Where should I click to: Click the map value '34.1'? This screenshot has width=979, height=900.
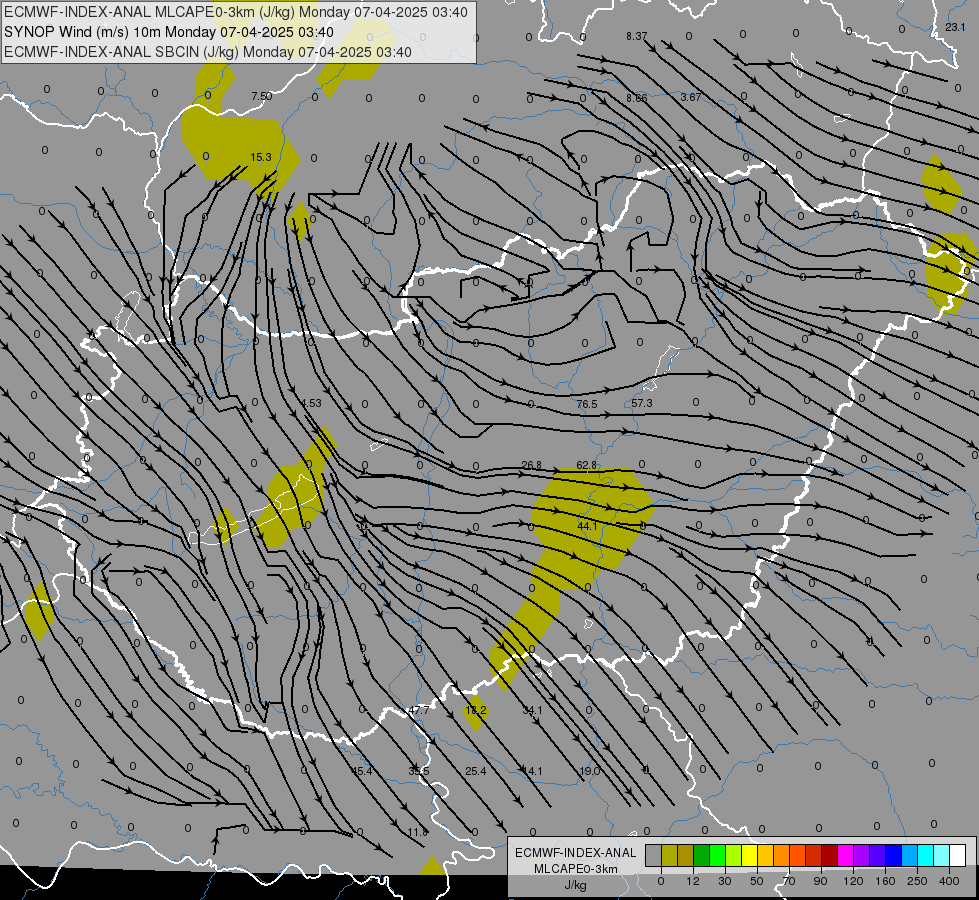click(533, 710)
